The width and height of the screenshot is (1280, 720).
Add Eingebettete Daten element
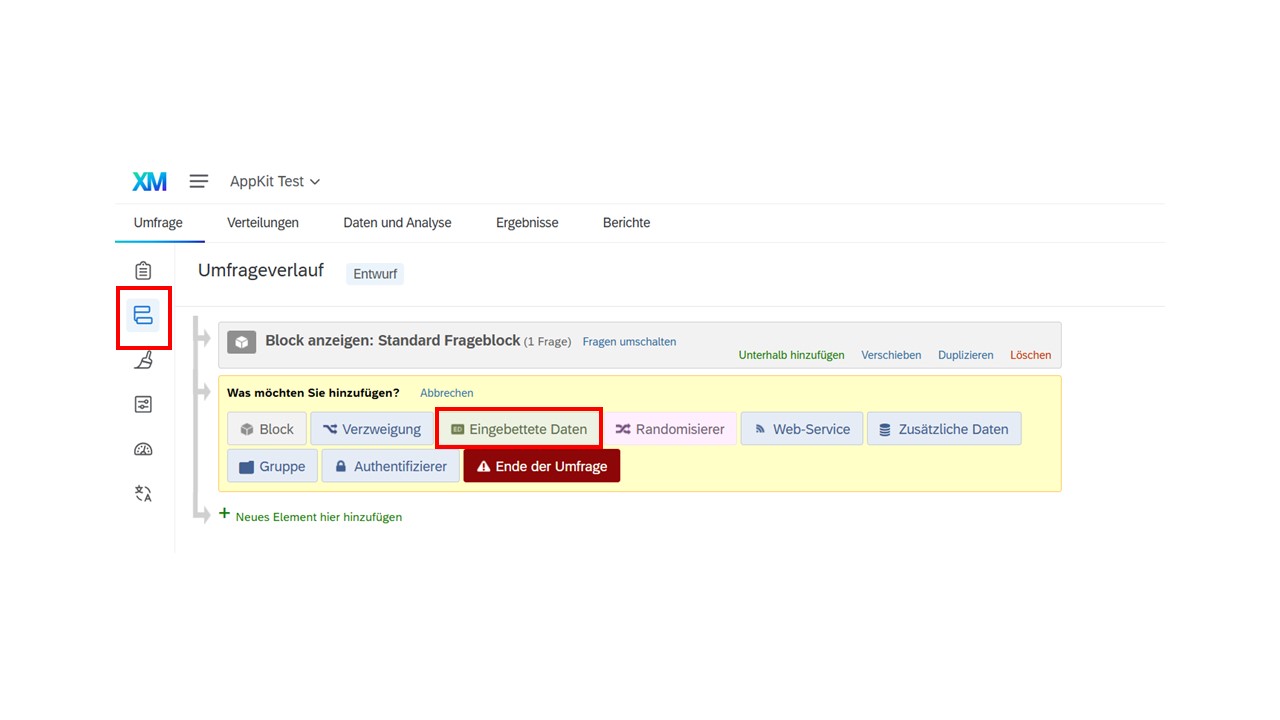(519, 429)
